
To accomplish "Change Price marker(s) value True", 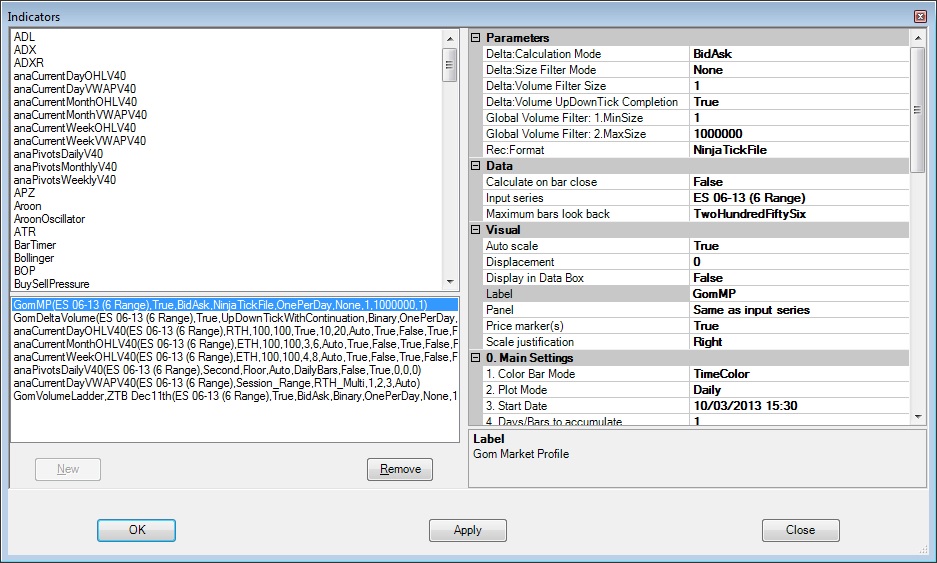I will [x=799, y=326].
